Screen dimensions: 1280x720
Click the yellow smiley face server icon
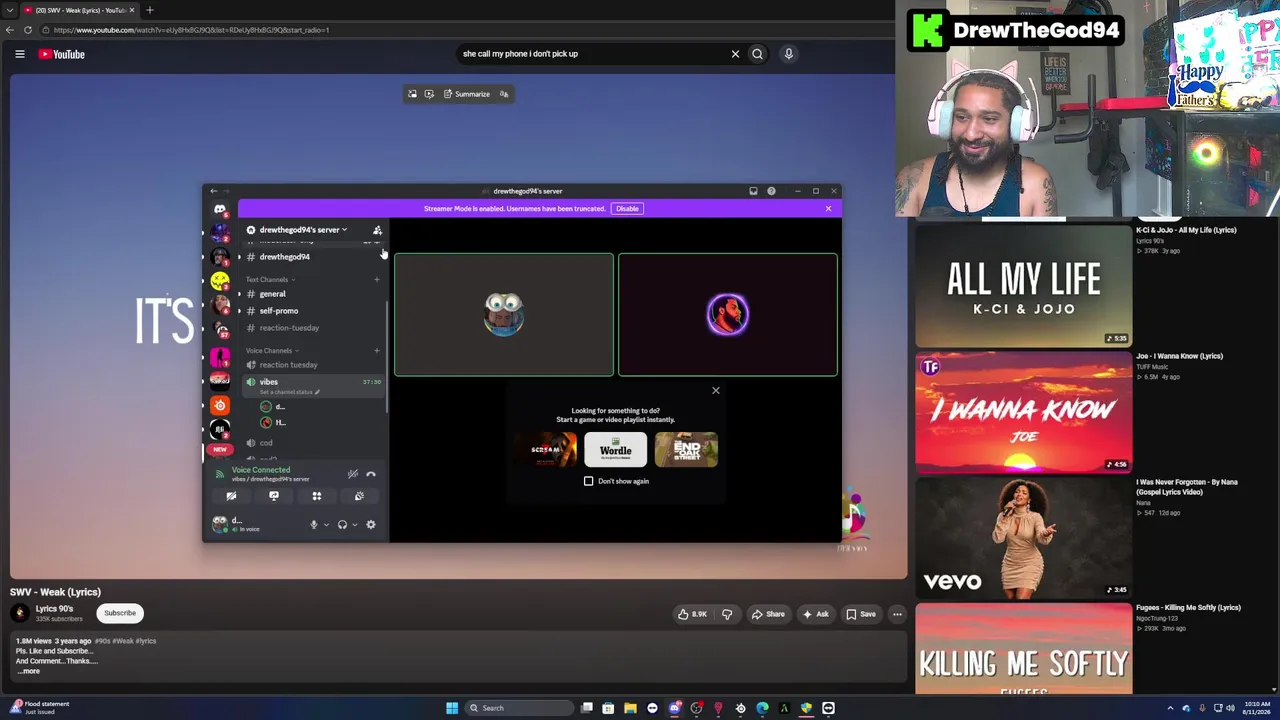[220, 282]
